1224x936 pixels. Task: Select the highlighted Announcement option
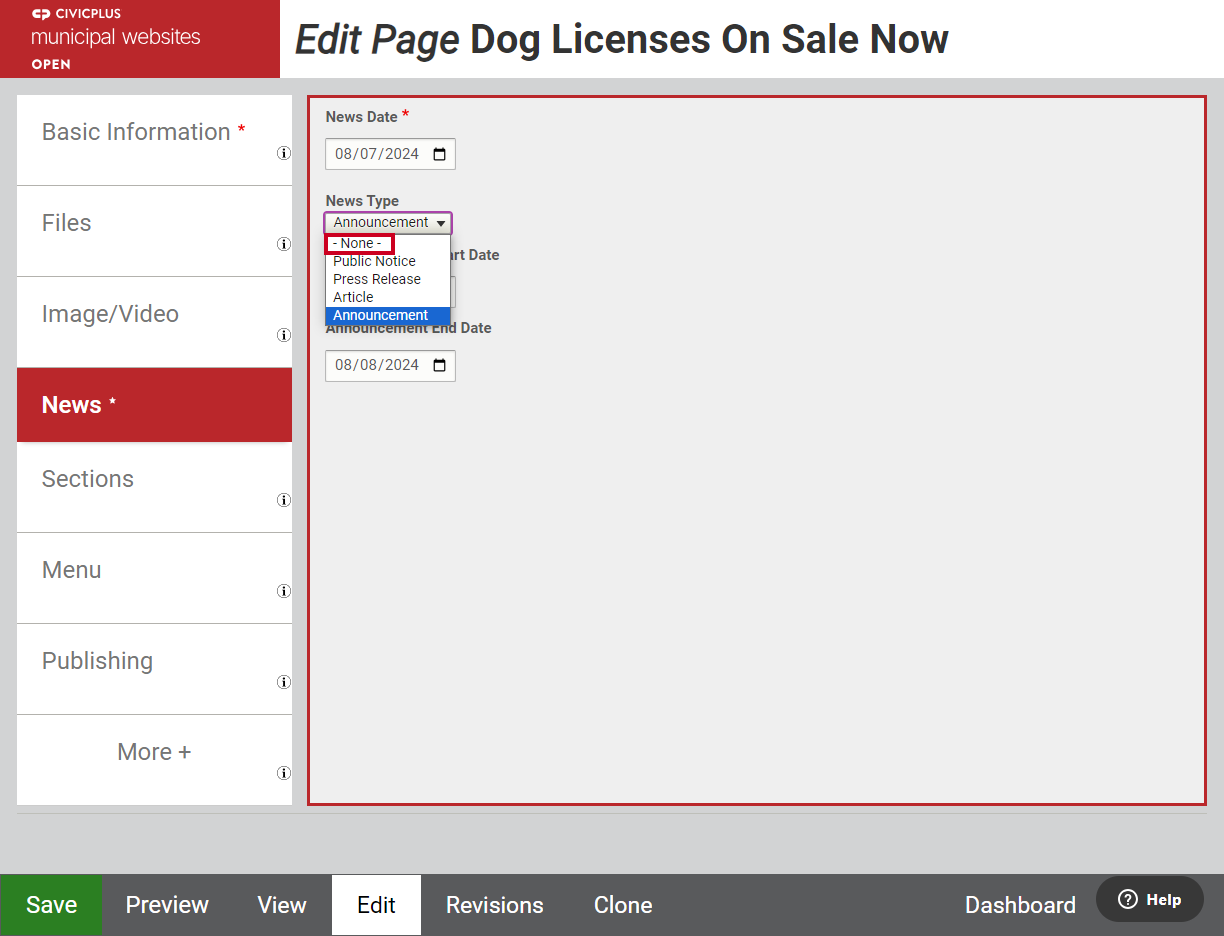click(388, 315)
